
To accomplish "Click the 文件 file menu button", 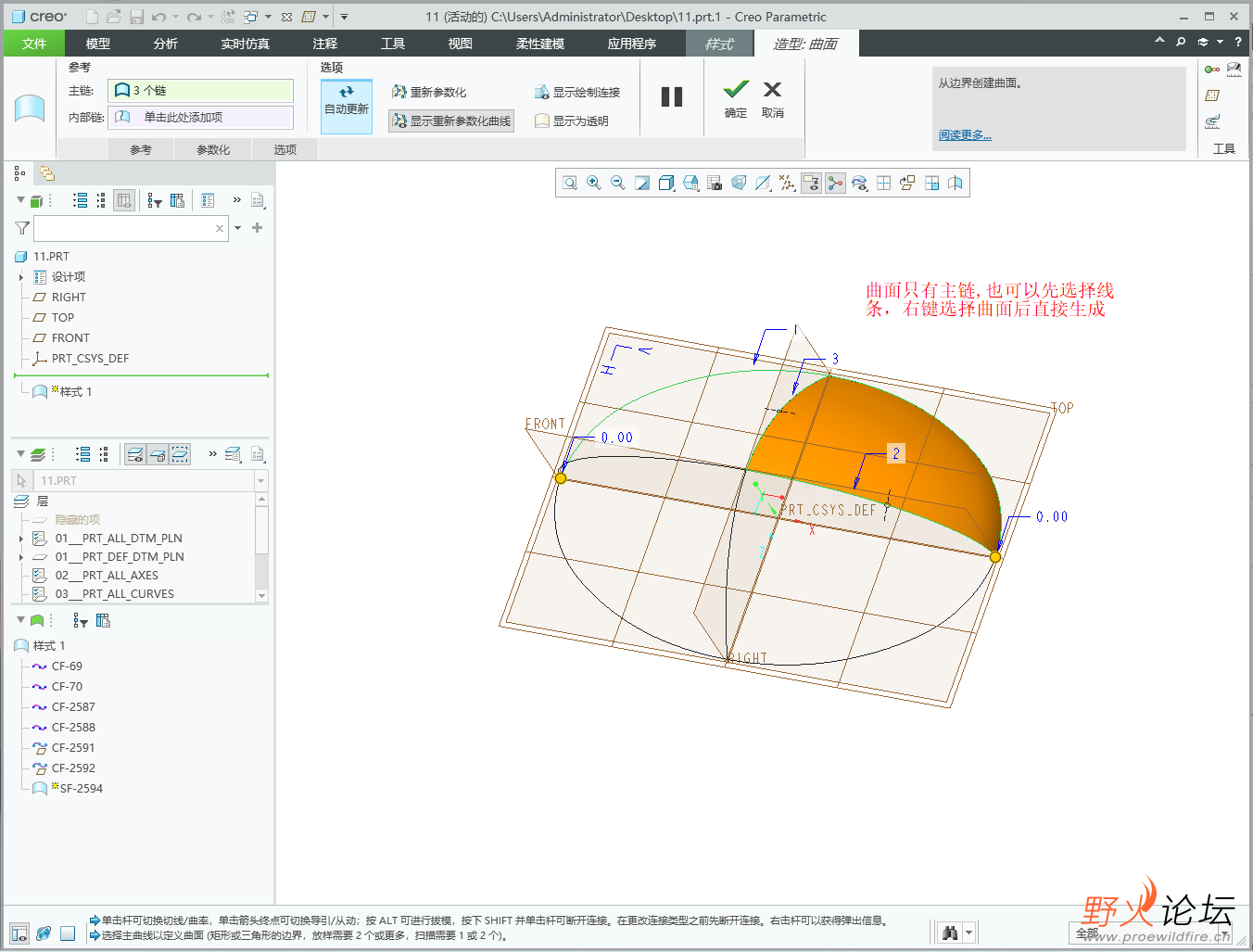I will tap(34, 44).
